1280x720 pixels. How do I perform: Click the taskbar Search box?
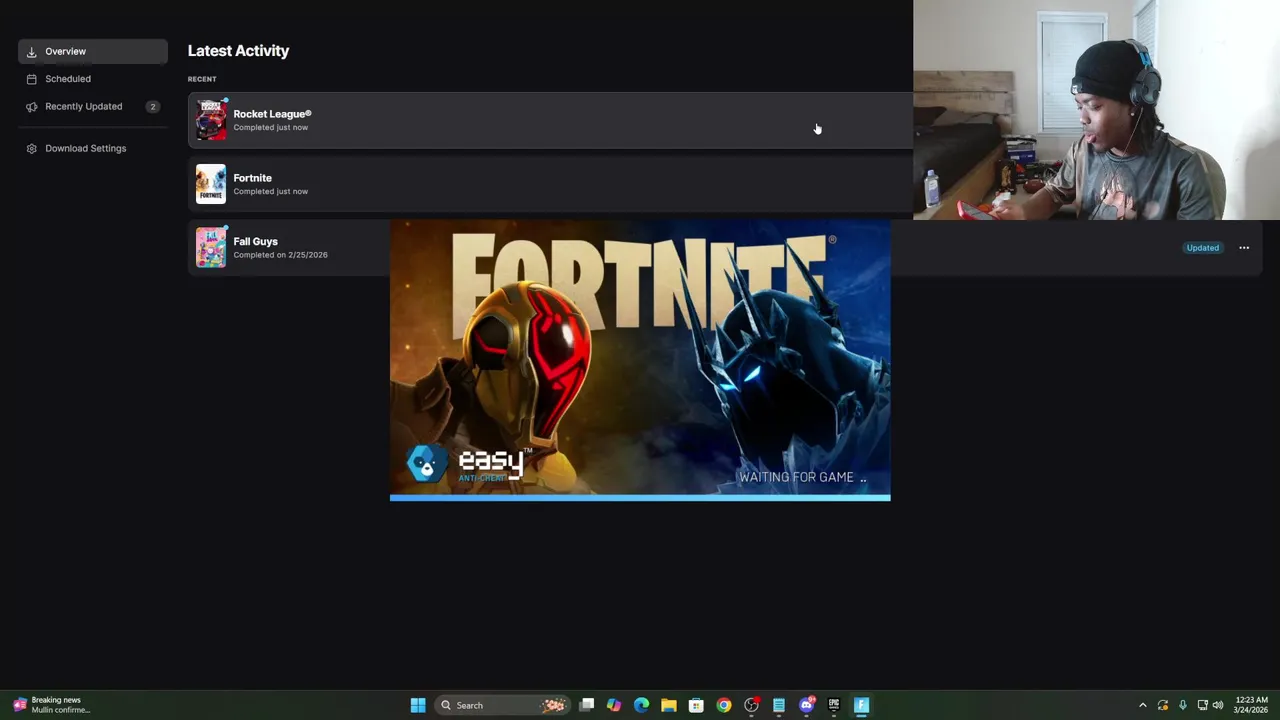click(x=503, y=705)
